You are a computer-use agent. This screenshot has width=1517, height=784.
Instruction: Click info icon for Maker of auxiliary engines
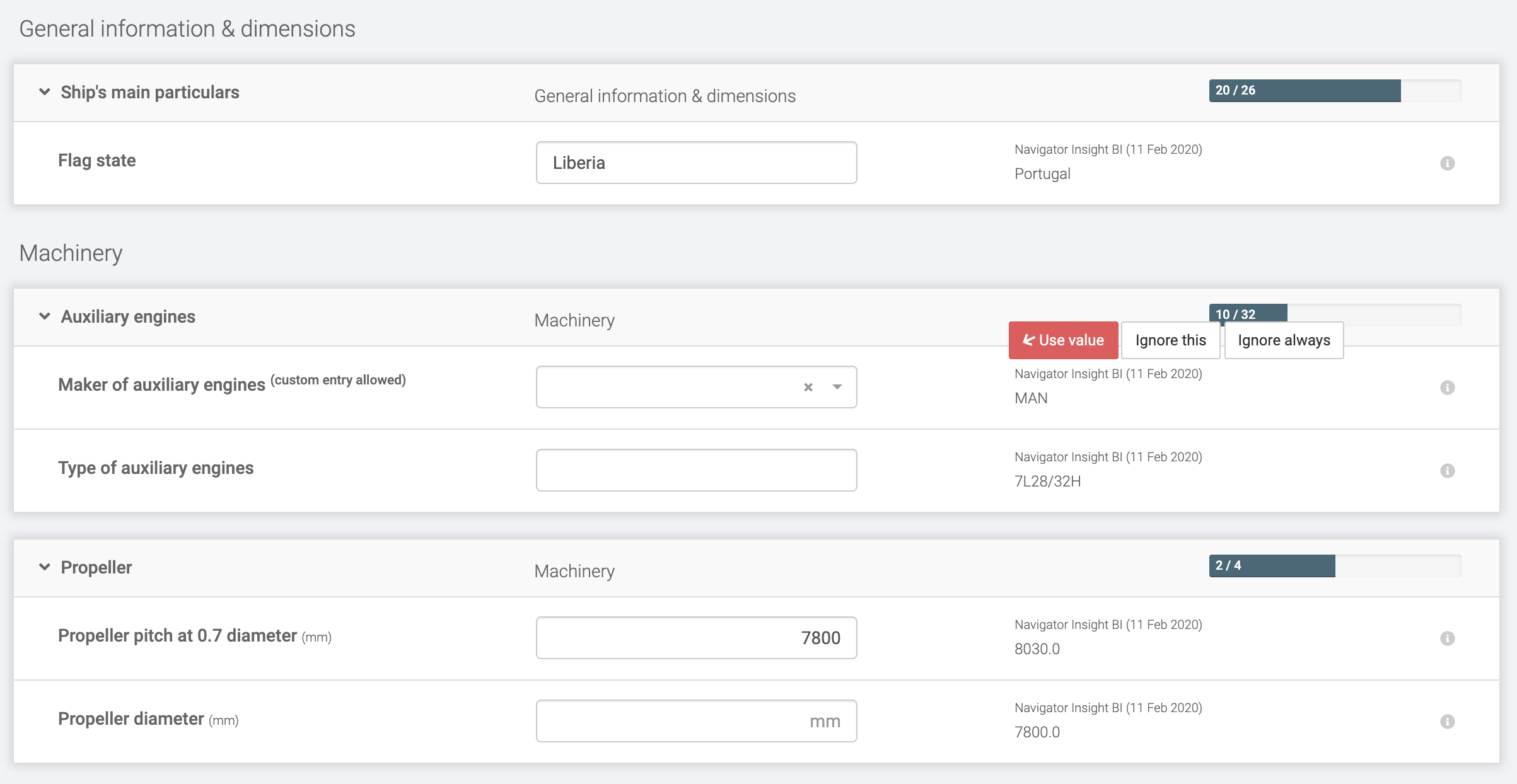pos(1447,388)
